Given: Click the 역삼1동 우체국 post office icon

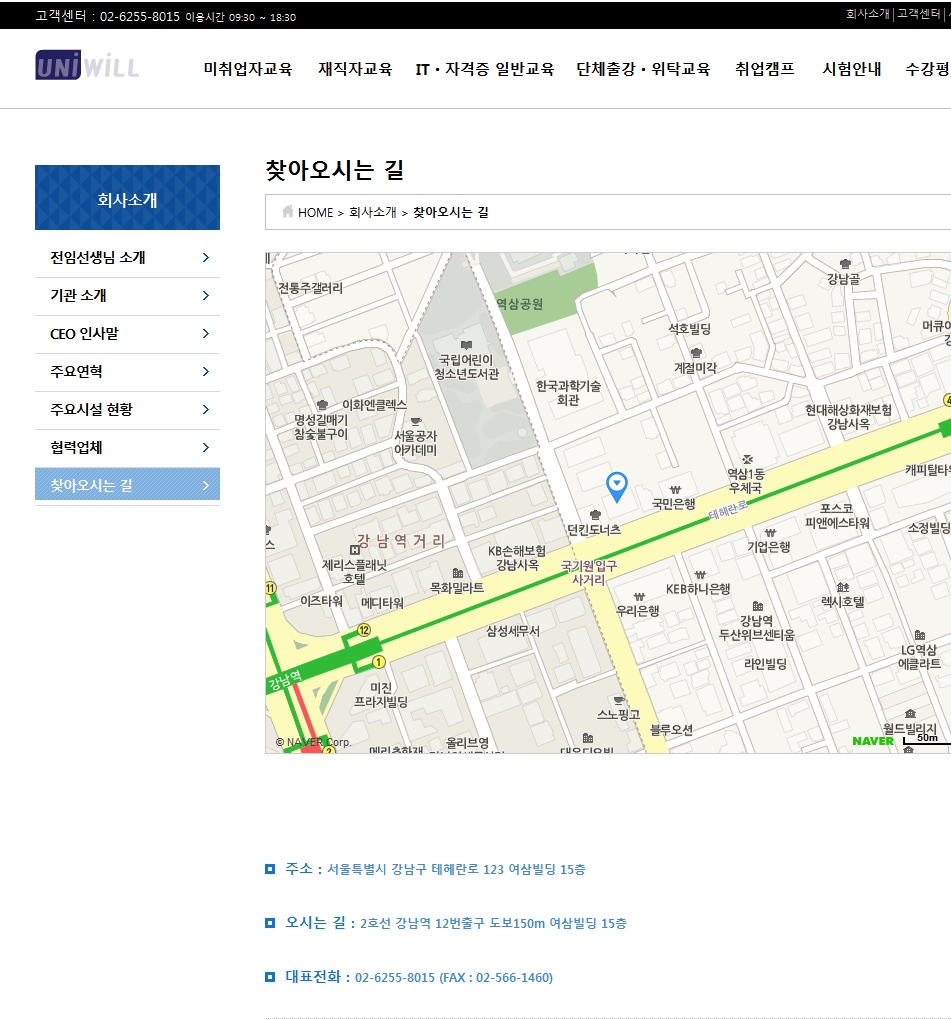Looking at the screenshot, I should [748, 459].
